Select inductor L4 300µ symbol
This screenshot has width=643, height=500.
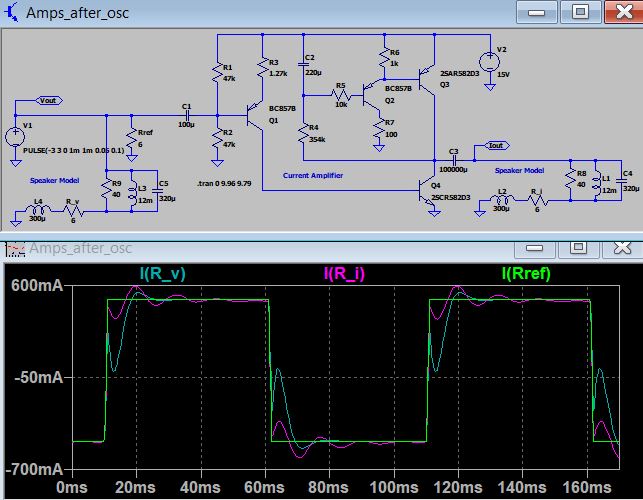click(x=38, y=210)
